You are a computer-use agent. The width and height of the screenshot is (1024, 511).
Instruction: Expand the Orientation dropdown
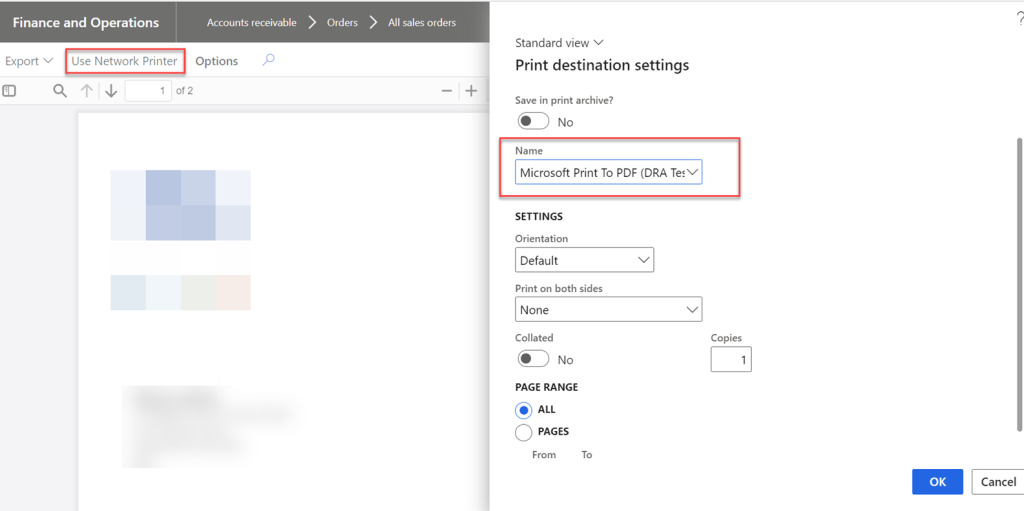584,260
